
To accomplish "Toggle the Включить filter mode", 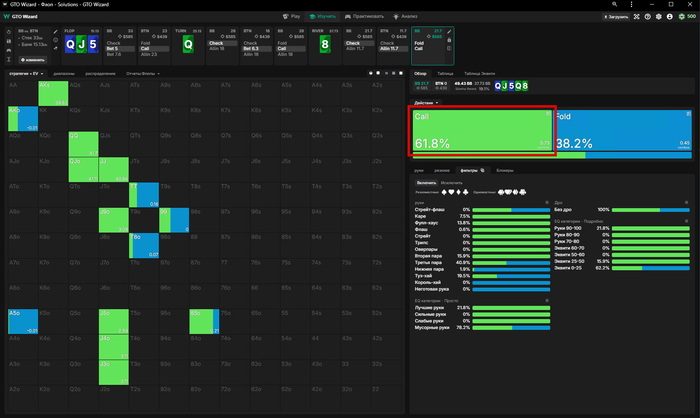I will click(425, 184).
